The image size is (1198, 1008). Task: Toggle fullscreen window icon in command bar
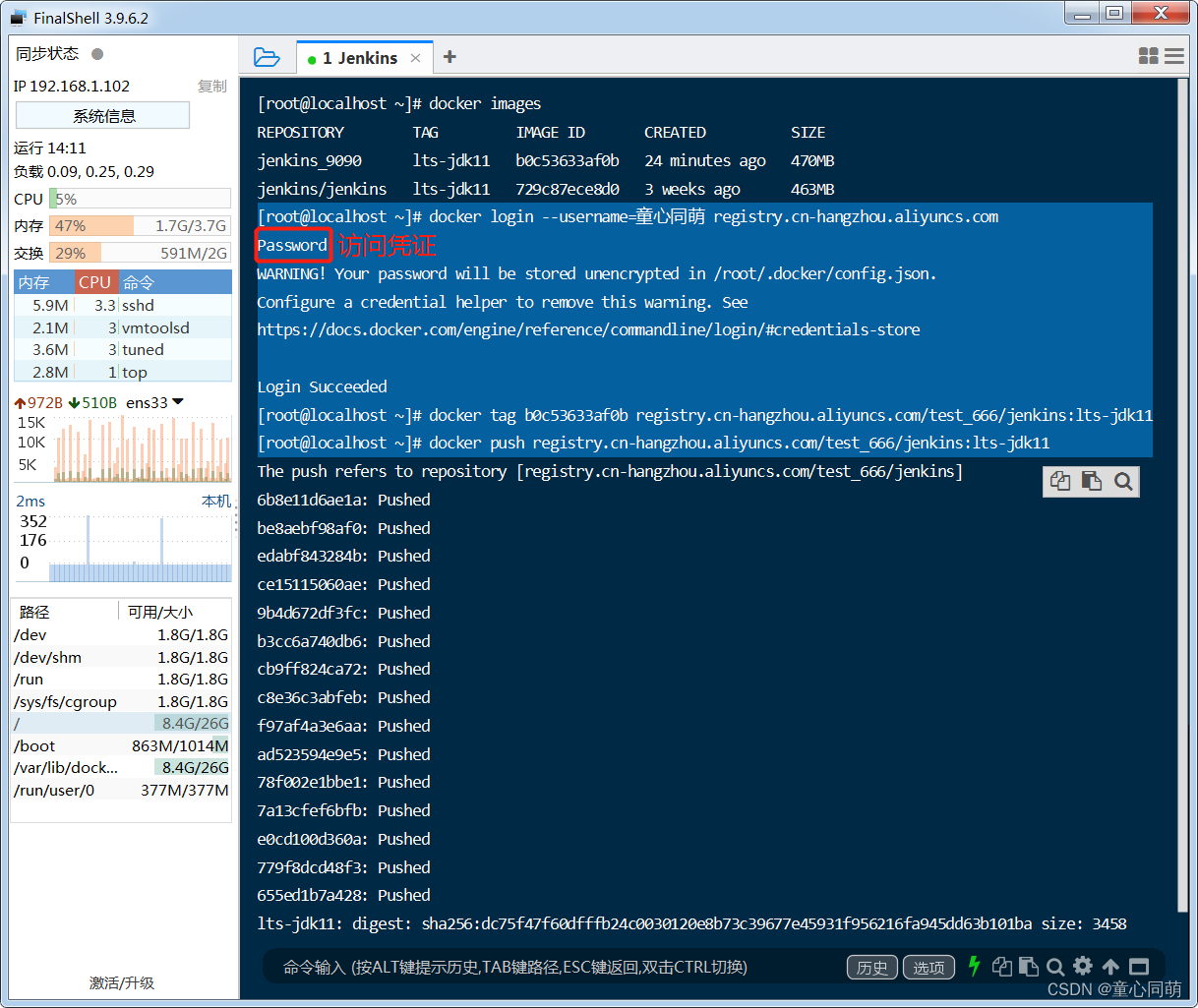pyautogui.click(x=1139, y=967)
